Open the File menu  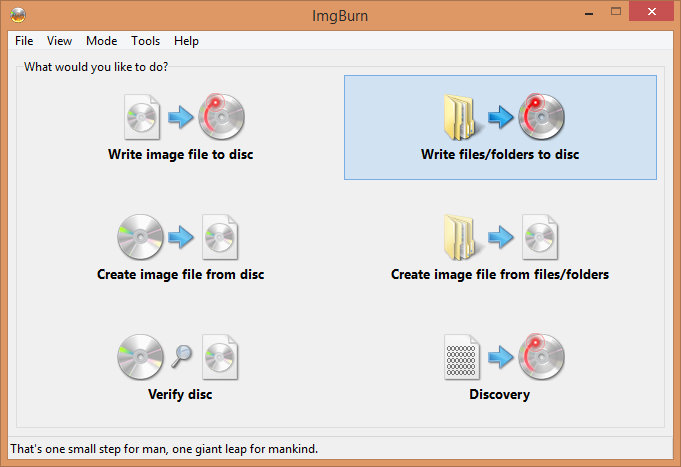[24, 41]
